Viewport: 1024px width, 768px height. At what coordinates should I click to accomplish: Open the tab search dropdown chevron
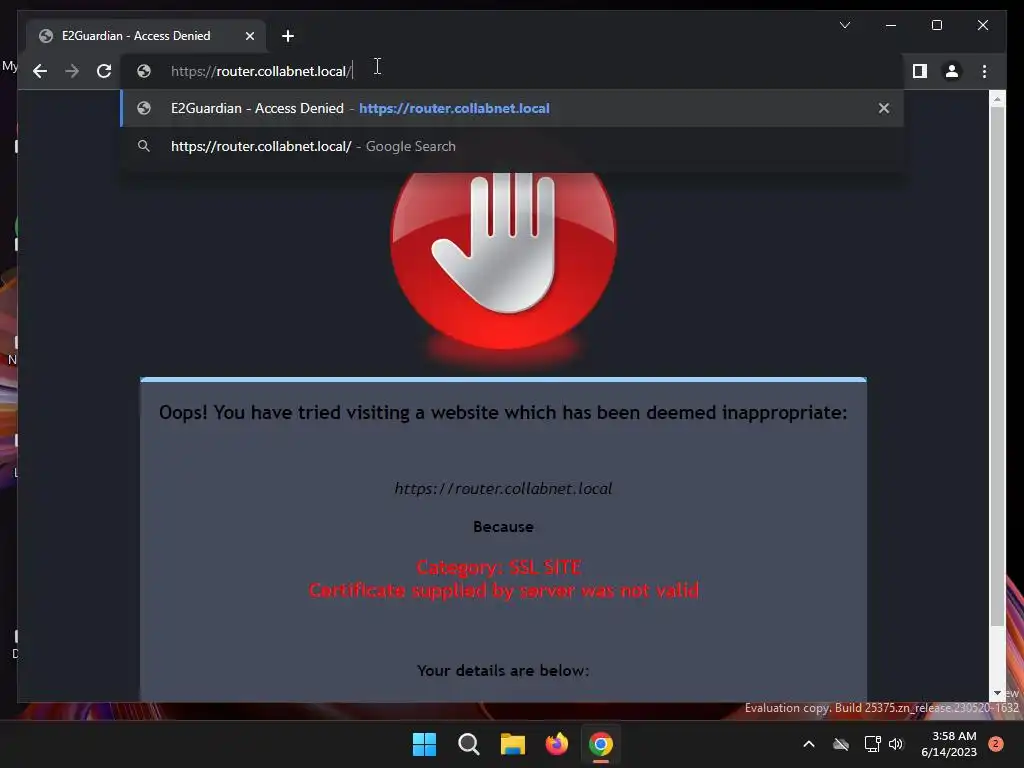844,25
